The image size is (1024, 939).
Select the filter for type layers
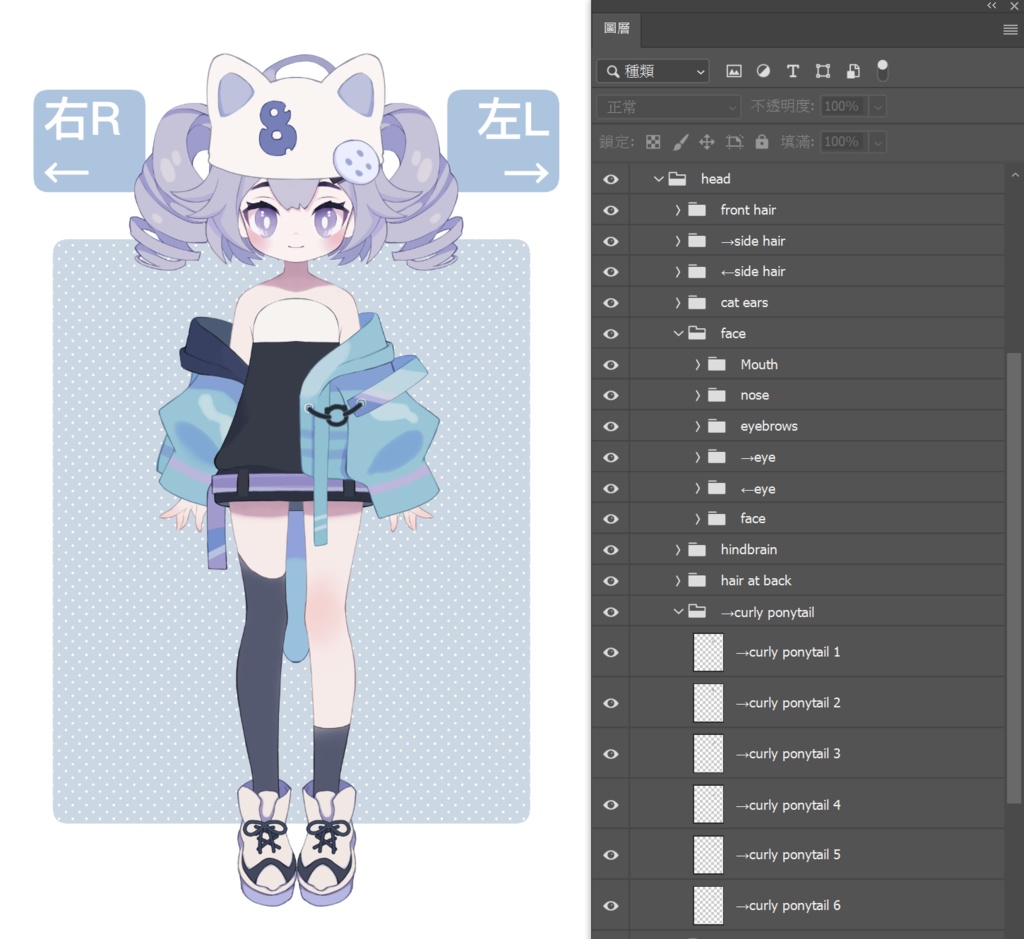click(793, 71)
